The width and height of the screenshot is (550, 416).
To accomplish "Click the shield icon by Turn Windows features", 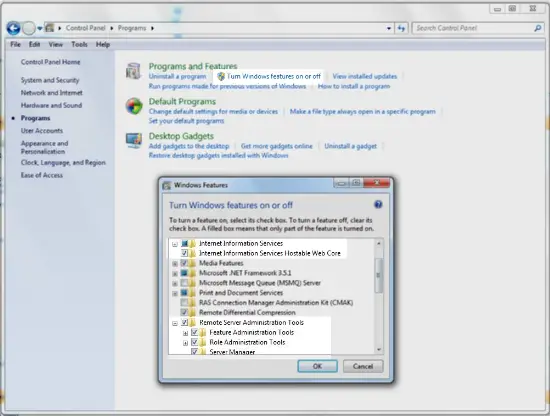I will point(221,76).
